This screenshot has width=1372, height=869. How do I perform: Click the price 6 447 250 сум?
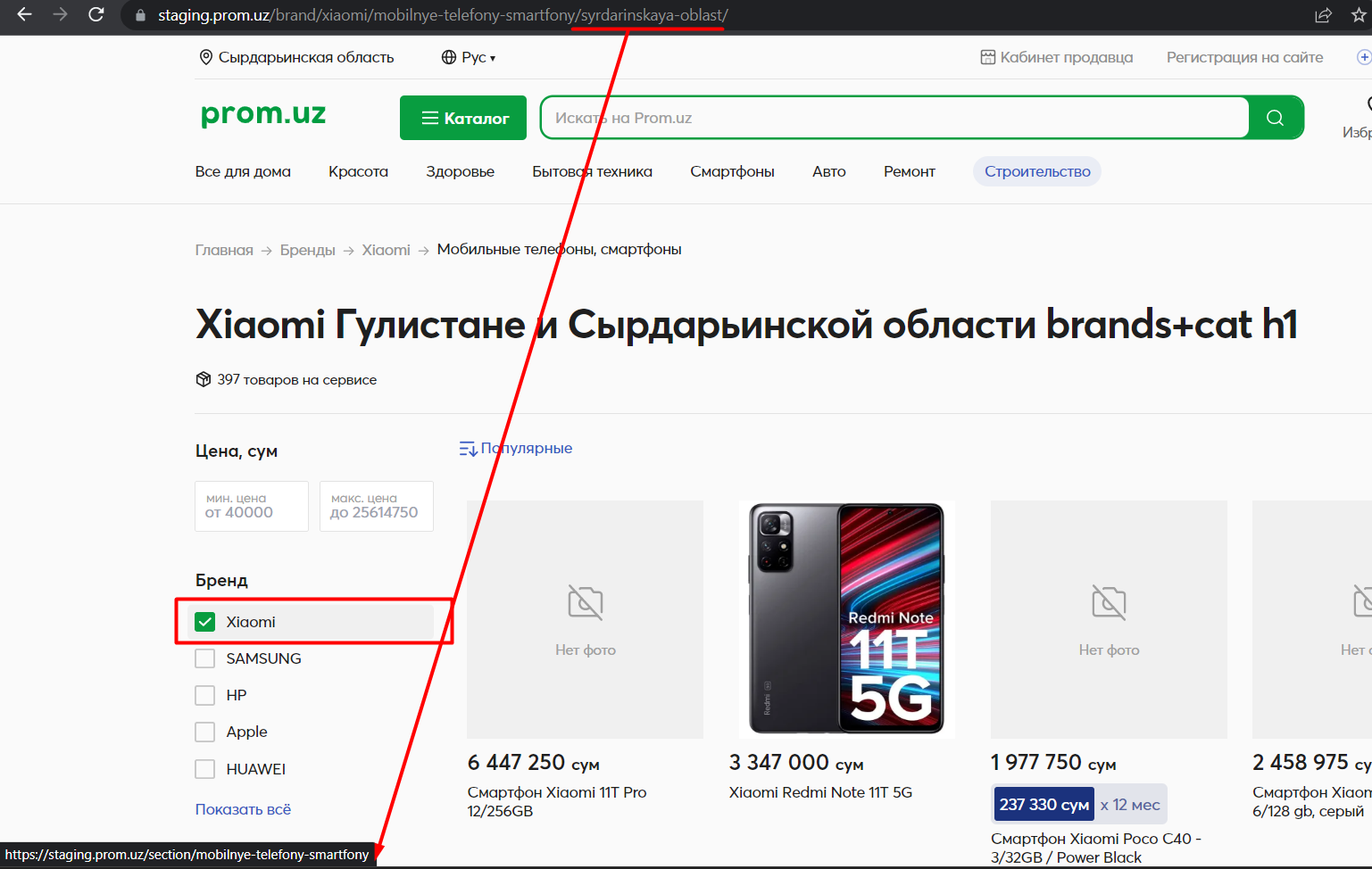[534, 763]
